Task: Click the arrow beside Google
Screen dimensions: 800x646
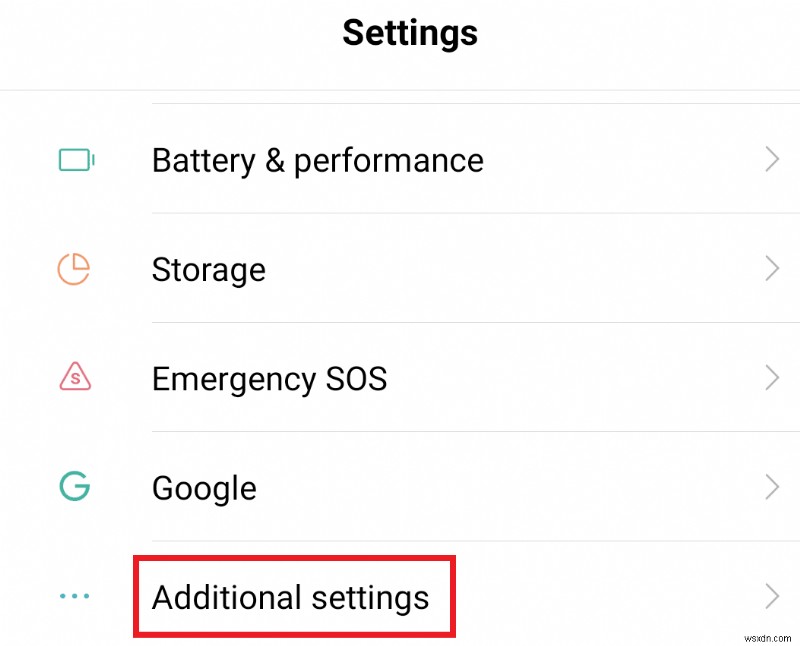Action: point(771,487)
